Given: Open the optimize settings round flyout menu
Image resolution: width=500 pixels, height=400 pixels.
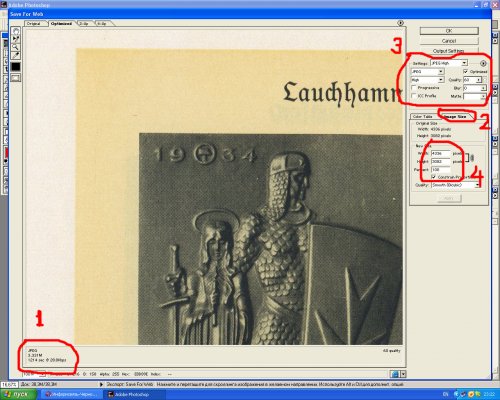Looking at the screenshot, I should [x=483, y=63].
